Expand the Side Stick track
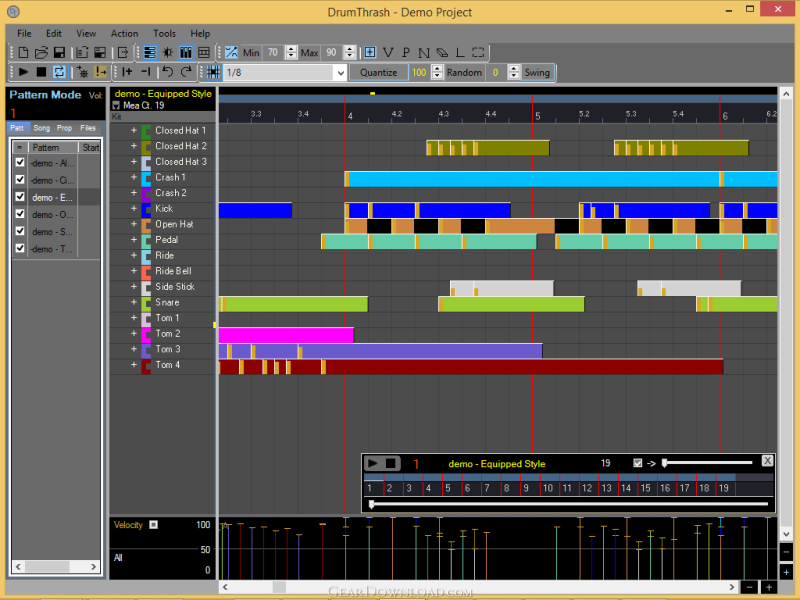Image resolution: width=800 pixels, height=600 pixels. click(134, 286)
